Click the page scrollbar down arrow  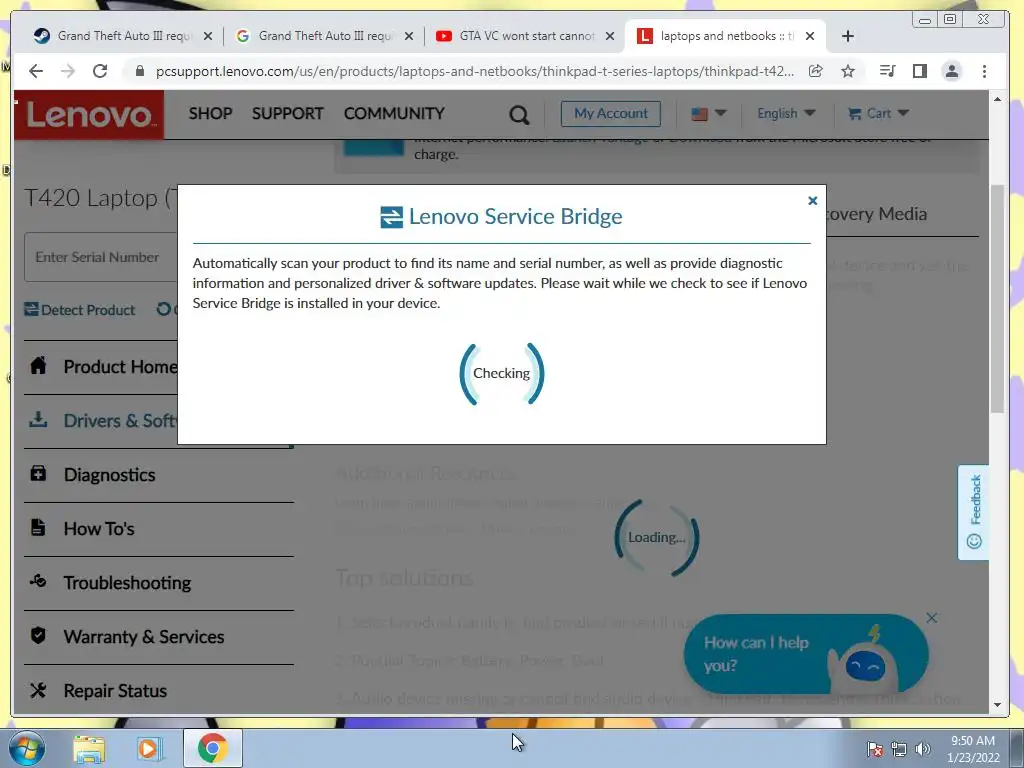click(997, 705)
